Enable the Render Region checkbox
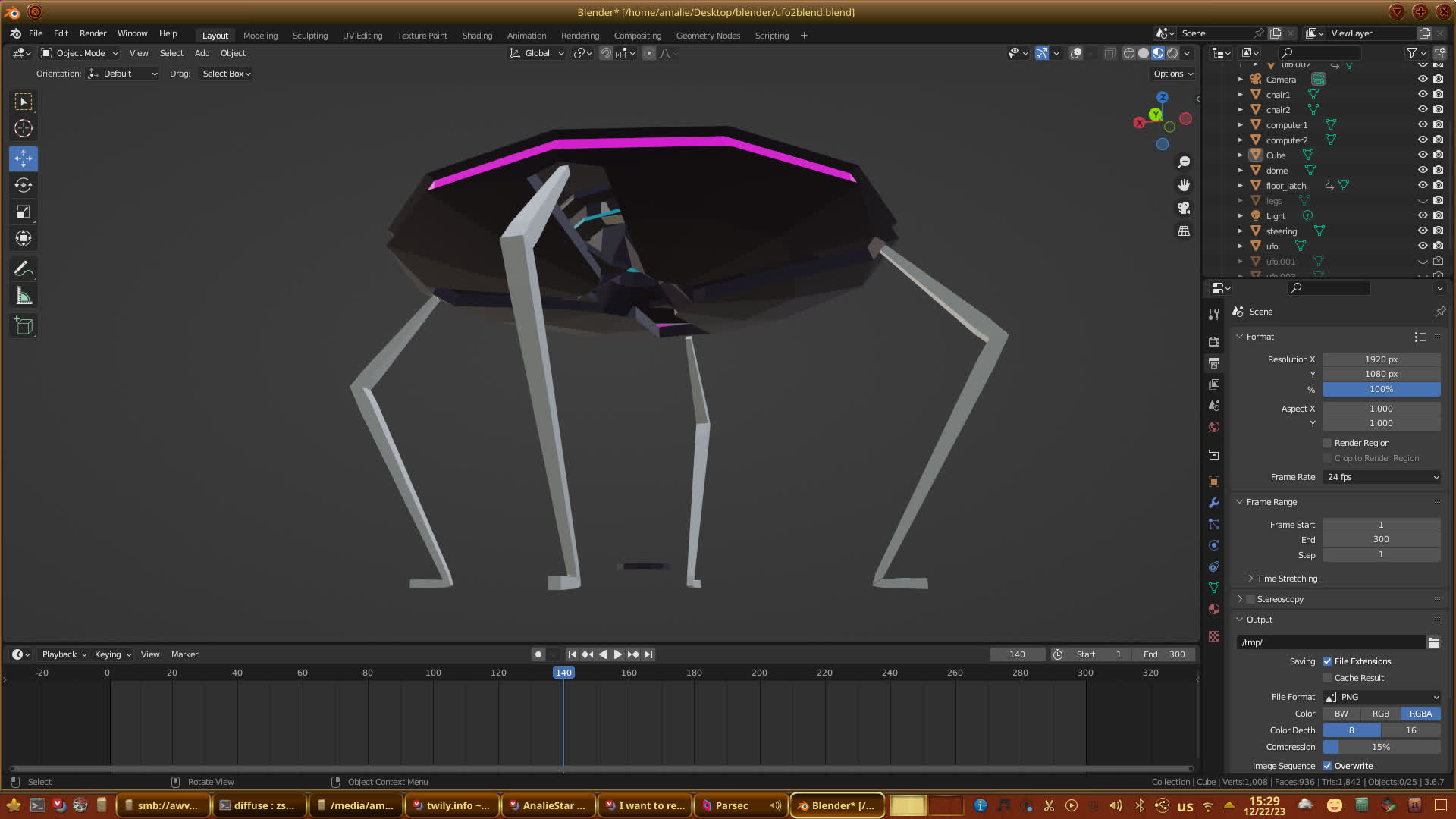The image size is (1456, 819). coord(1327,443)
